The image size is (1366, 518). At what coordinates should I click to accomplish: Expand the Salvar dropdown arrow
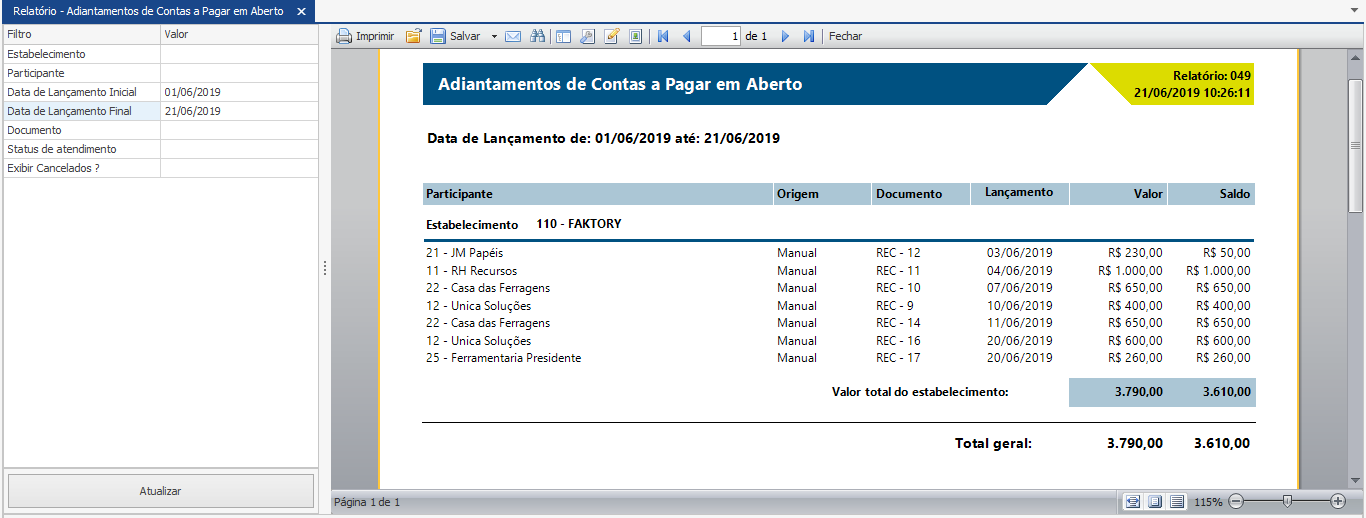click(494, 36)
